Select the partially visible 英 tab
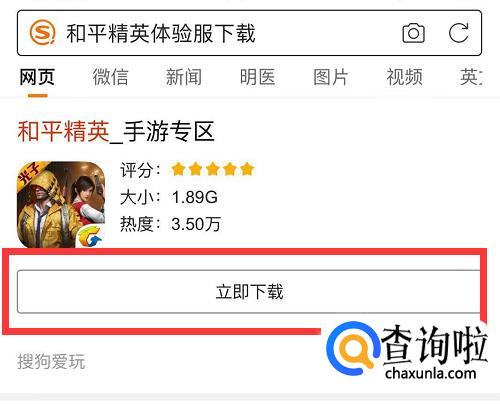This screenshot has height=404, width=500. 471,77
